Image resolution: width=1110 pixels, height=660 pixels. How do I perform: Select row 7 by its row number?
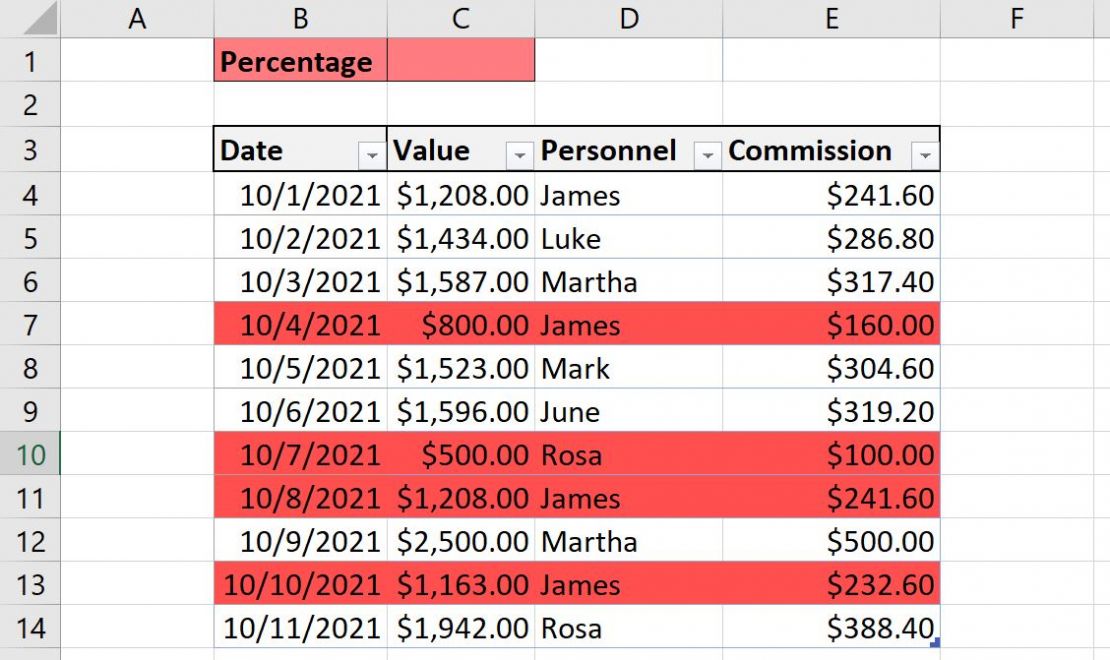coord(30,325)
